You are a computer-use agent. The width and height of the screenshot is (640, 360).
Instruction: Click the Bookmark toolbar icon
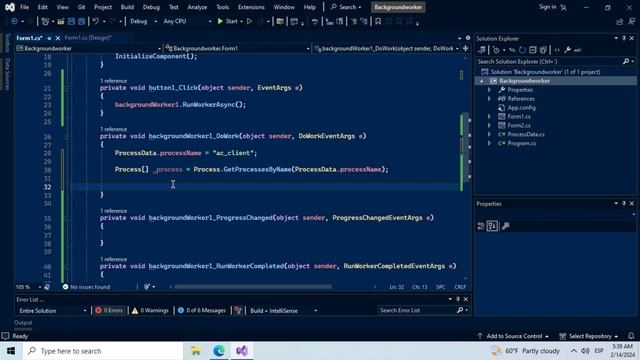(x=378, y=21)
